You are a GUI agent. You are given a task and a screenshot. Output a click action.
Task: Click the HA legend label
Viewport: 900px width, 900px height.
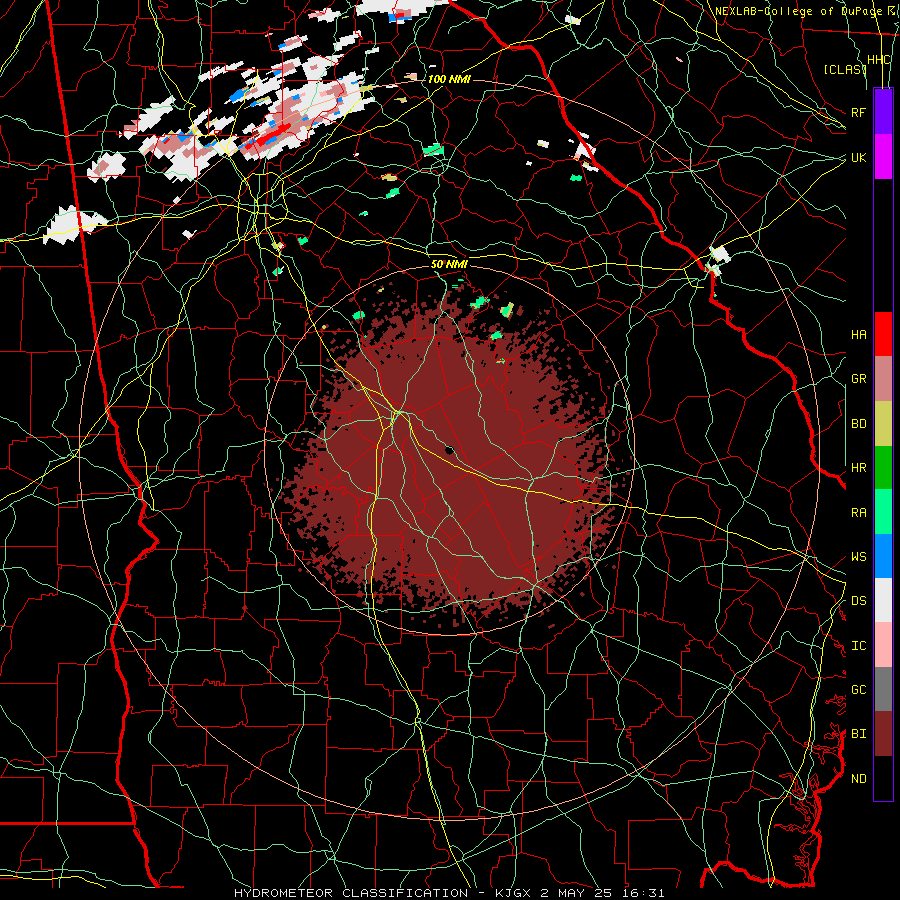coord(858,335)
